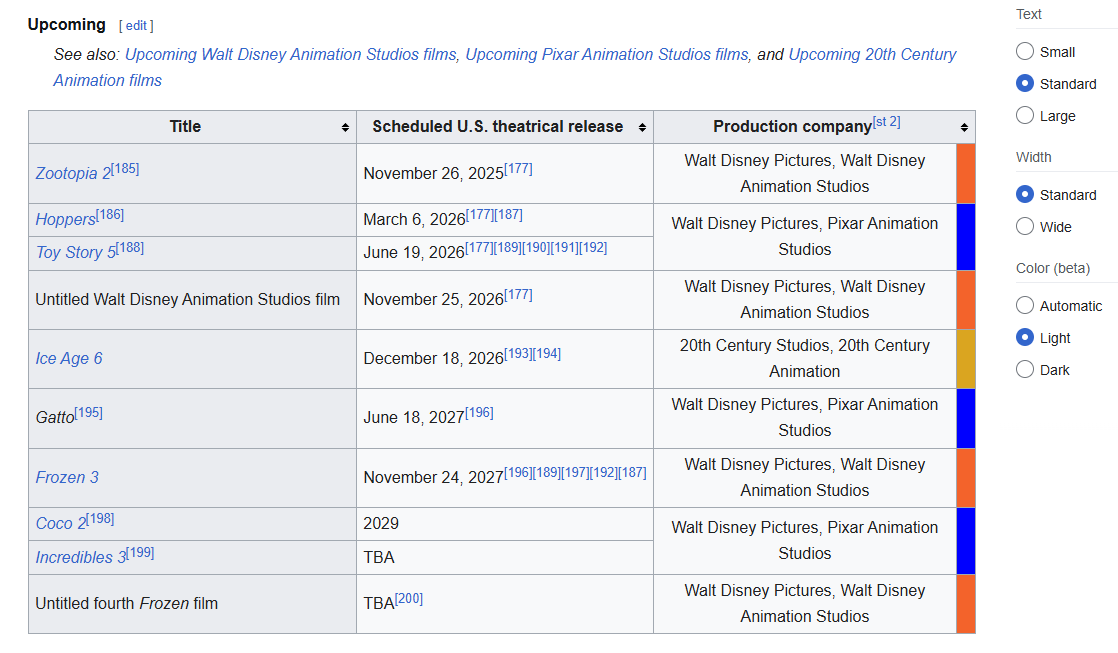The height and width of the screenshot is (653, 1118).
Task: Open reference 193 after December 18, 2026
Action: tap(518, 354)
